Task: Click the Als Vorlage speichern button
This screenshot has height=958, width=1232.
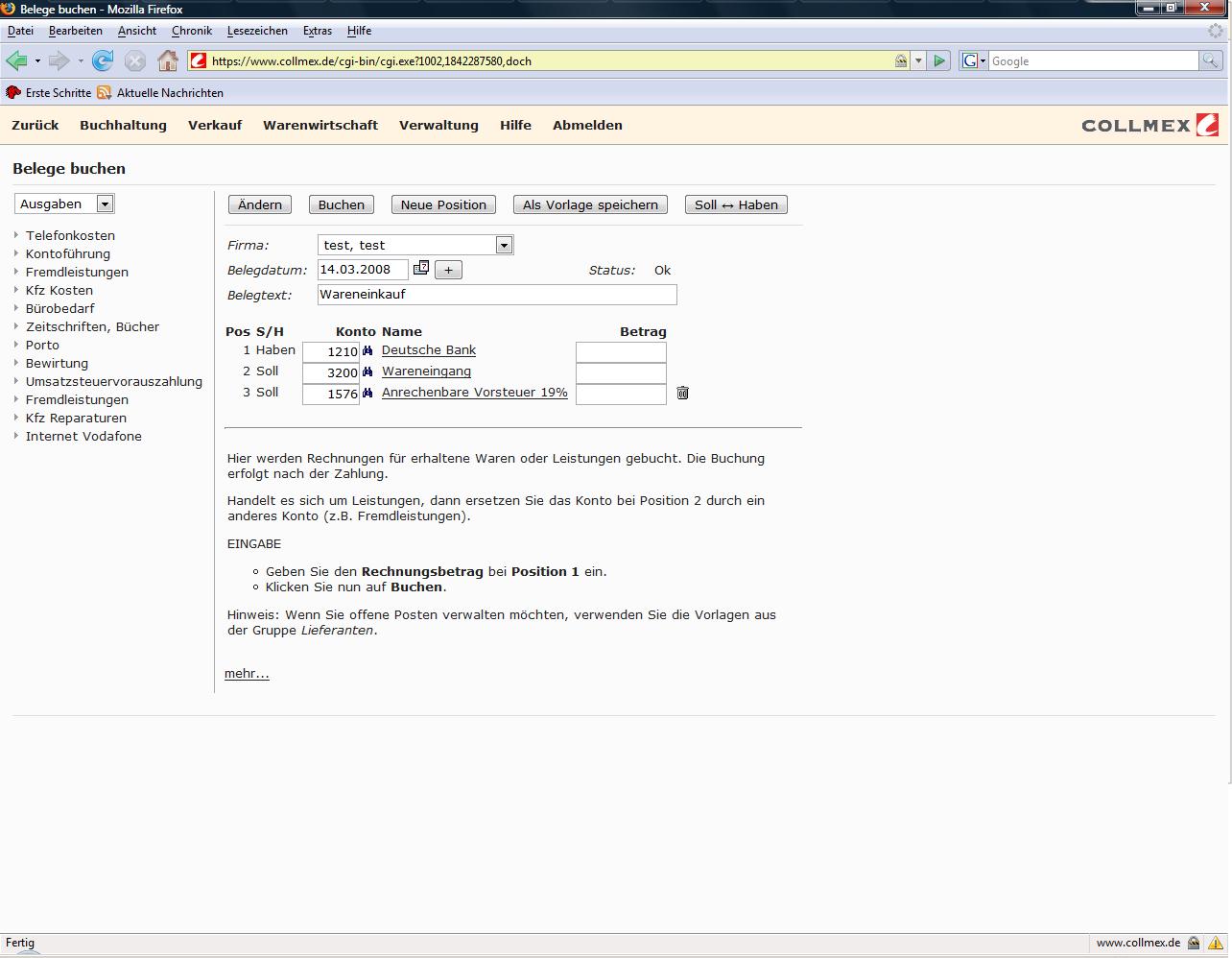Action: [590, 204]
